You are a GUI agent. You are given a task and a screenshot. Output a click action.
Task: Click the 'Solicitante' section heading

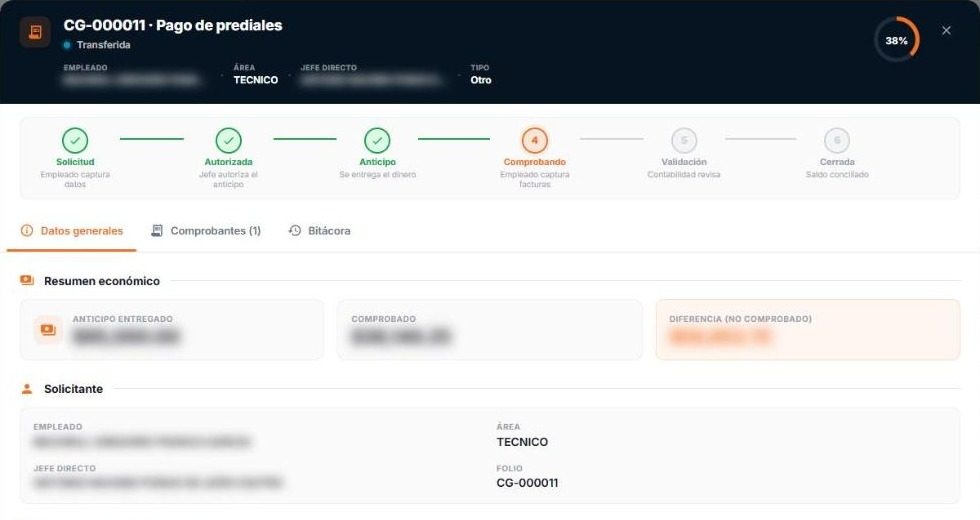point(73,389)
